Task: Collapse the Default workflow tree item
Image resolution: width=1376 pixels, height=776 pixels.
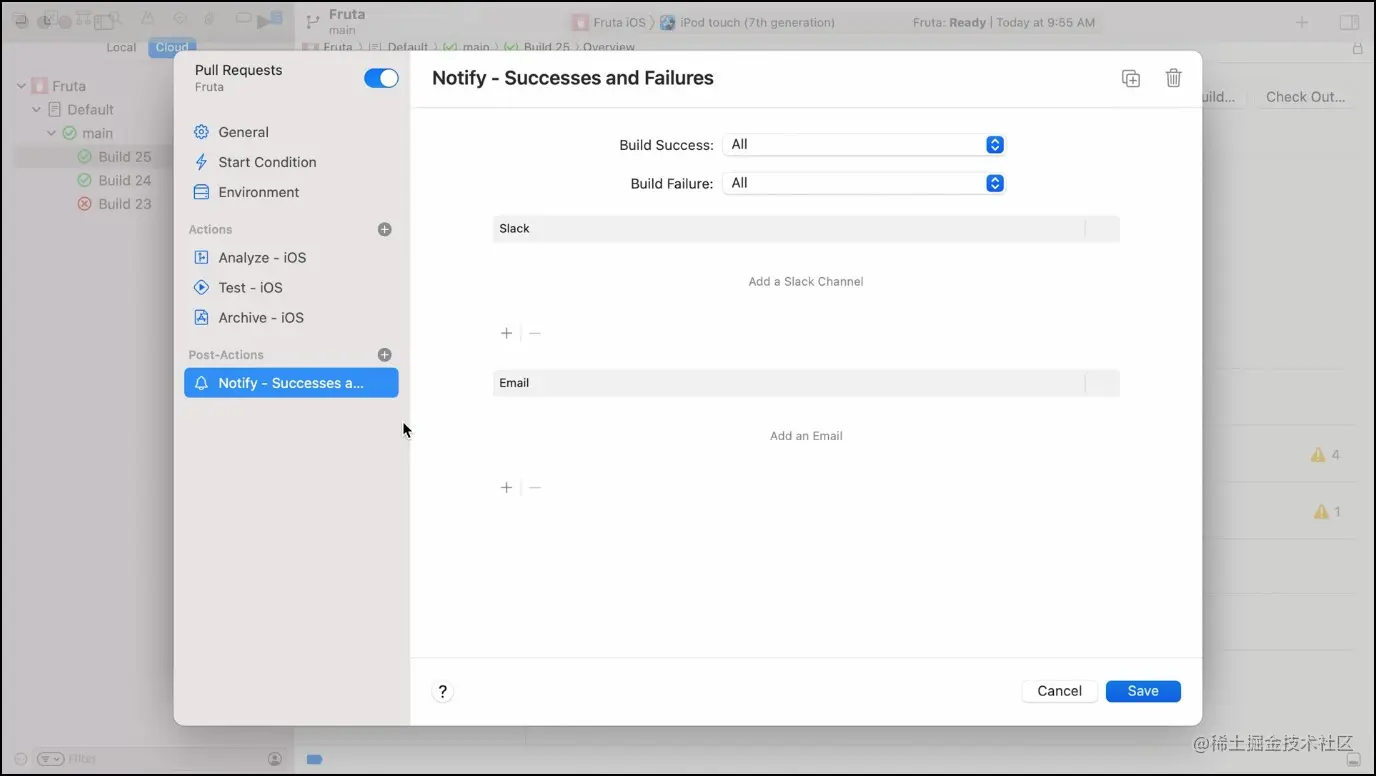Action: (36, 110)
